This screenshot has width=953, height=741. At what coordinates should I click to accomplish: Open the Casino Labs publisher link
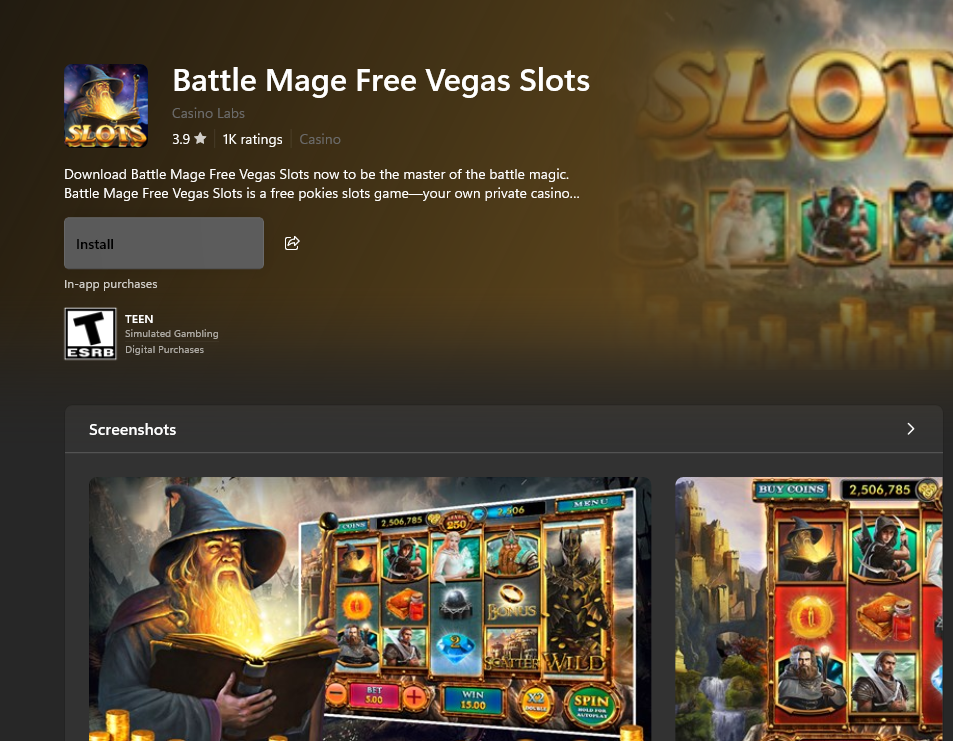click(x=208, y=113)
